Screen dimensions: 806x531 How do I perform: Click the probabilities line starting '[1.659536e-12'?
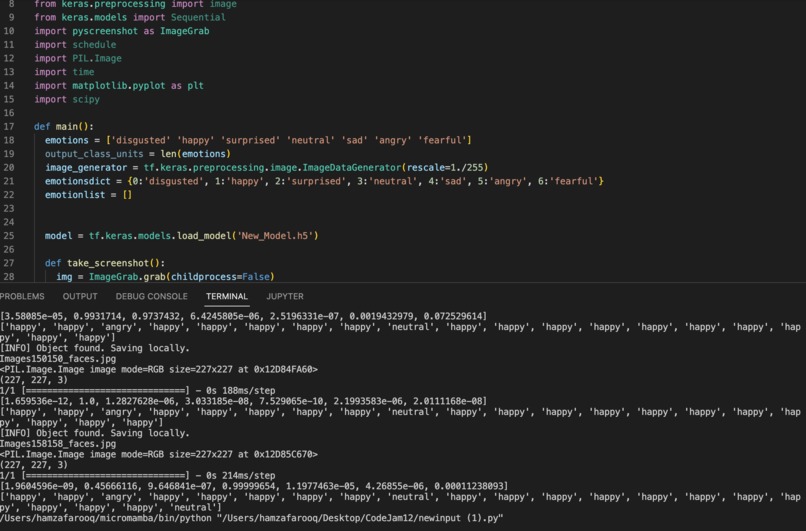click(x=244, y=401)
